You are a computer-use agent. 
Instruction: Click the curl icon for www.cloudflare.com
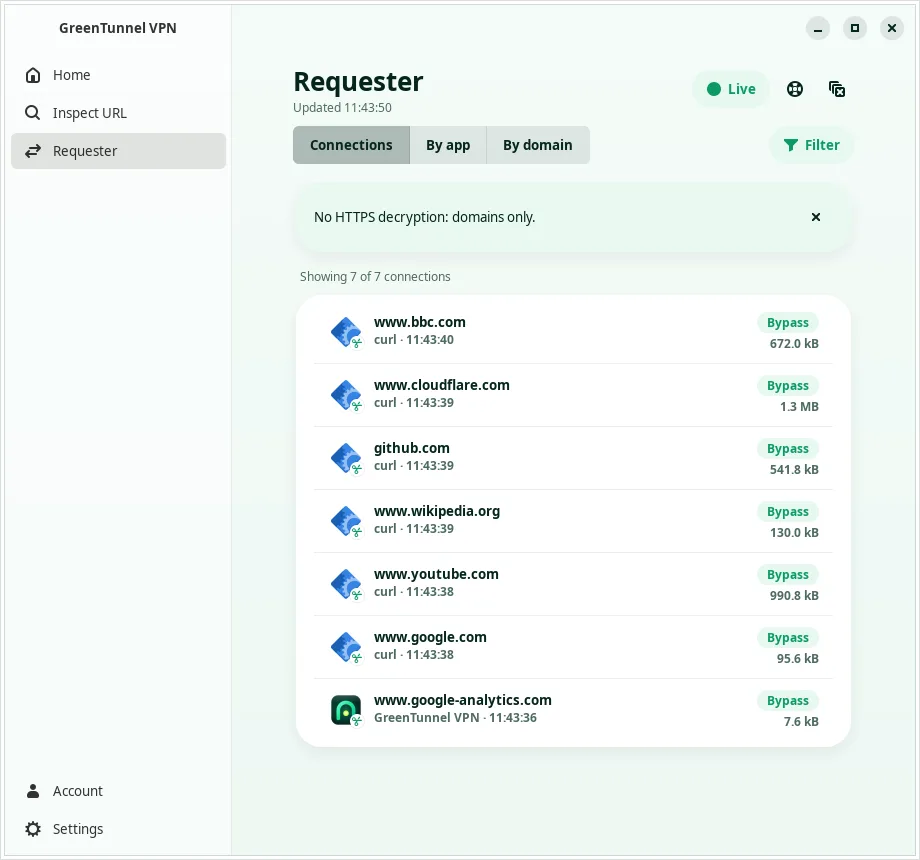[x=346, y=395]
